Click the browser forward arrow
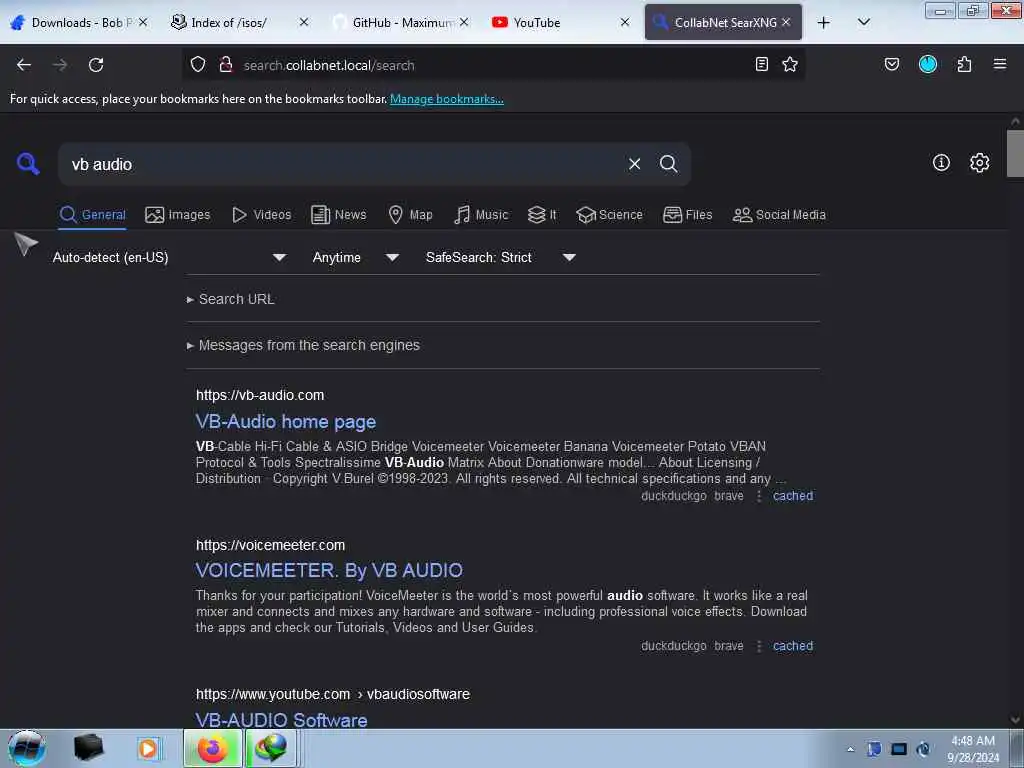This screenshot has height=768, width=1024. coord(59,65)
